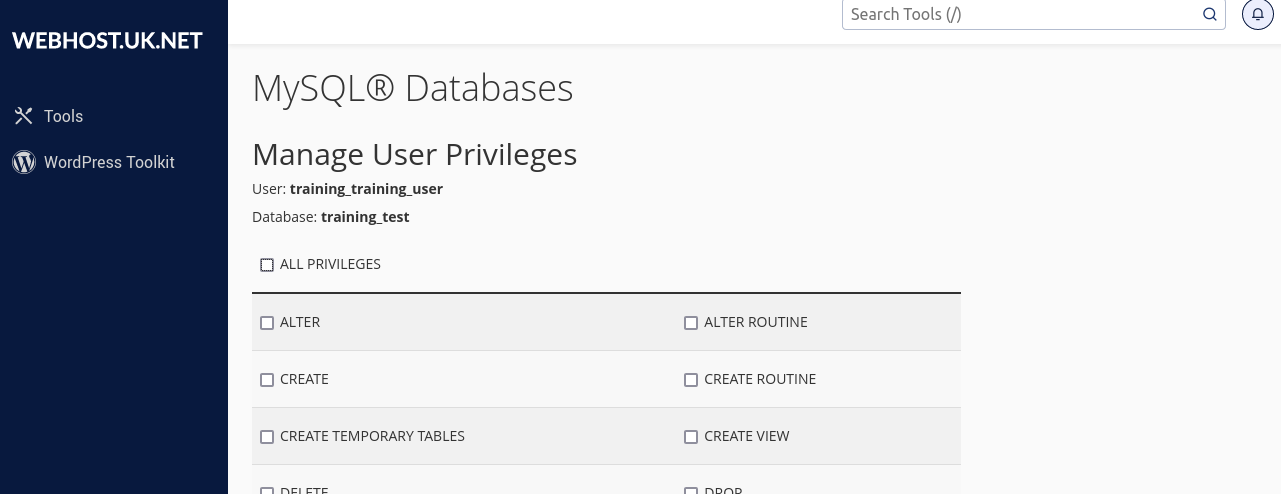This screenshot has height=494, width=1281.
Task: Enable the ALTER privilege checkbox
Action: click(x=267, y=323)
